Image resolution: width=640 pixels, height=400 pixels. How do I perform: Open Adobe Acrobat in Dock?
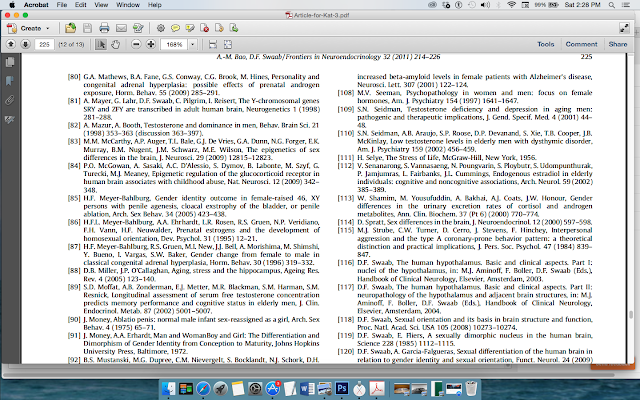pyautogui.click(x=377, y=389)
